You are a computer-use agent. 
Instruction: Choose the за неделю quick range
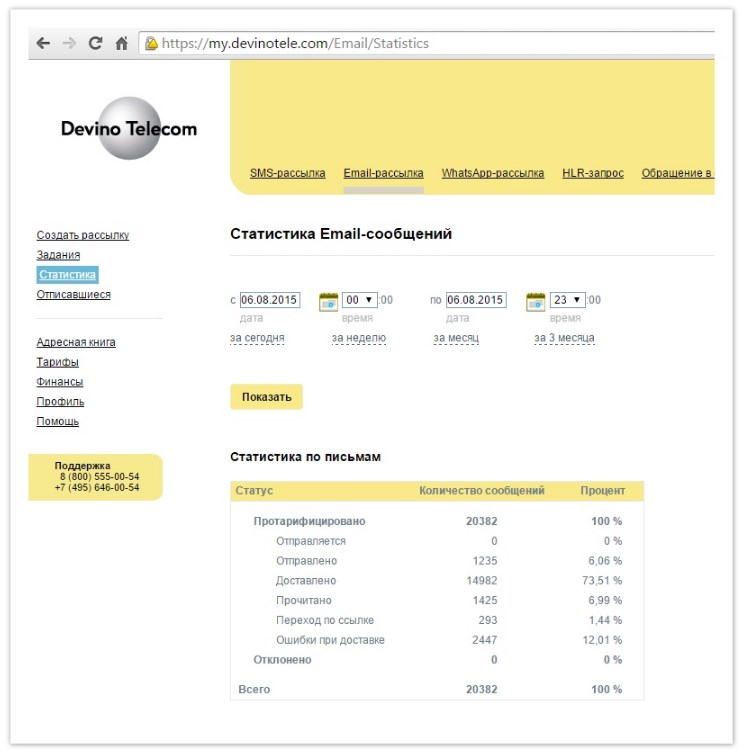[359, 338]
